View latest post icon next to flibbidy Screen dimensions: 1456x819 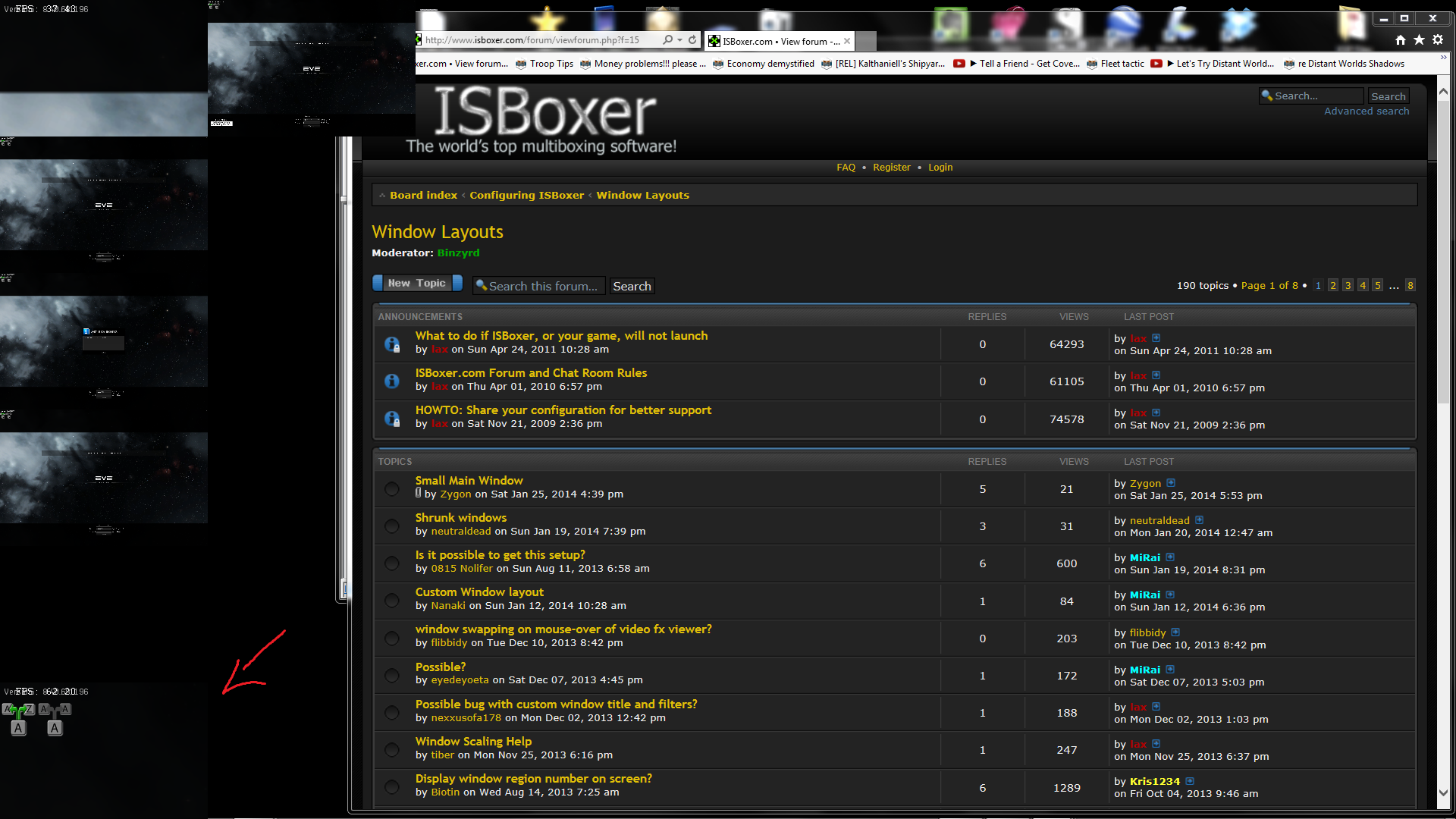(1175, 632)
